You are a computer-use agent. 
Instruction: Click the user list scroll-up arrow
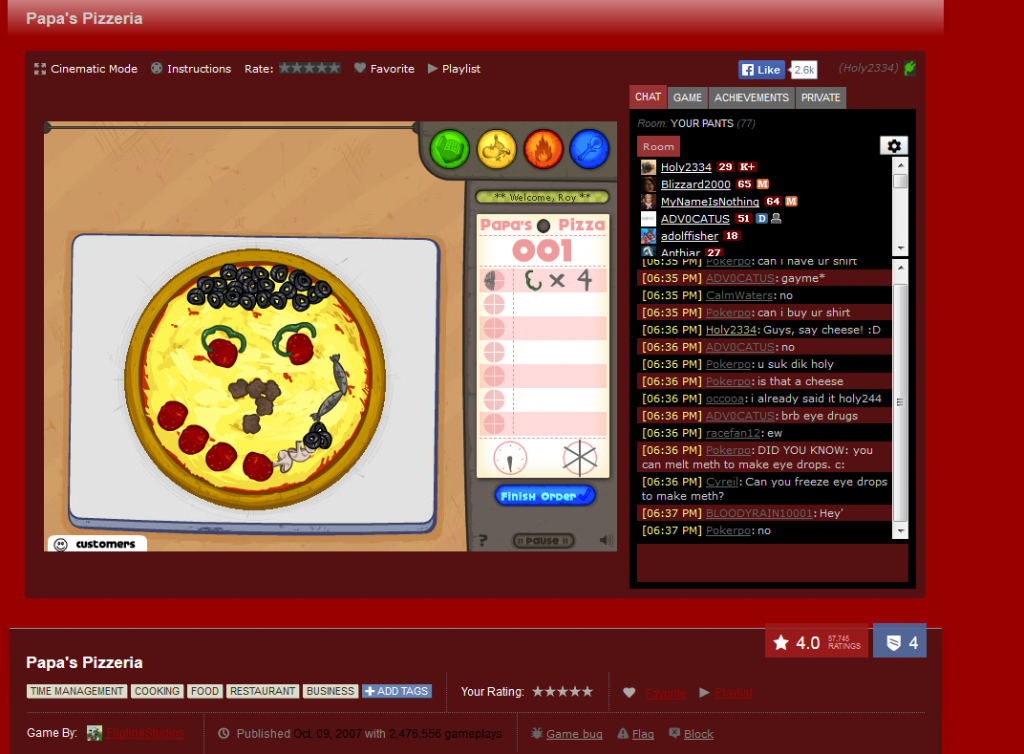(901, 165)
